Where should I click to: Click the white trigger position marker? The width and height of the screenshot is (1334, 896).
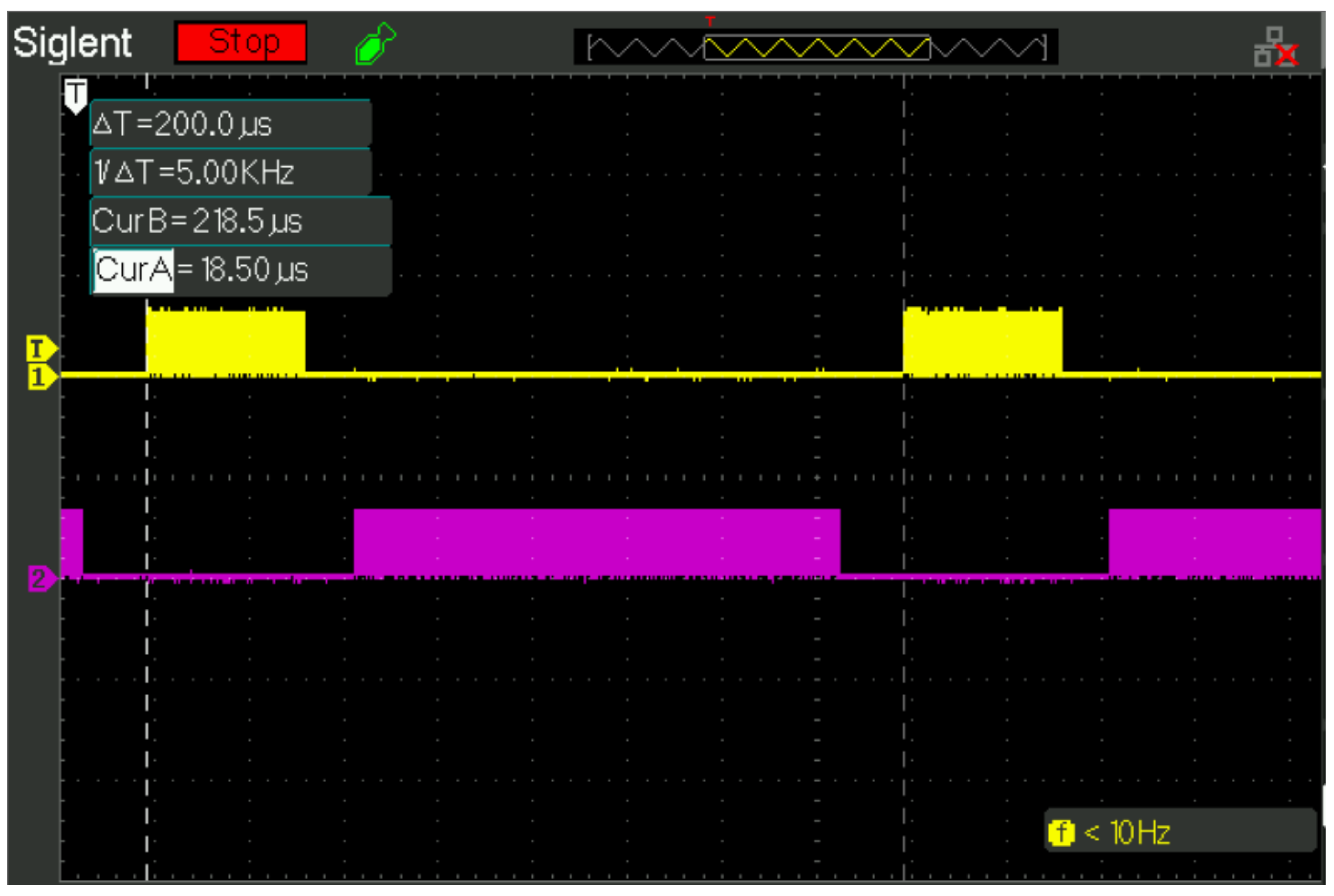tap(75, 95)
